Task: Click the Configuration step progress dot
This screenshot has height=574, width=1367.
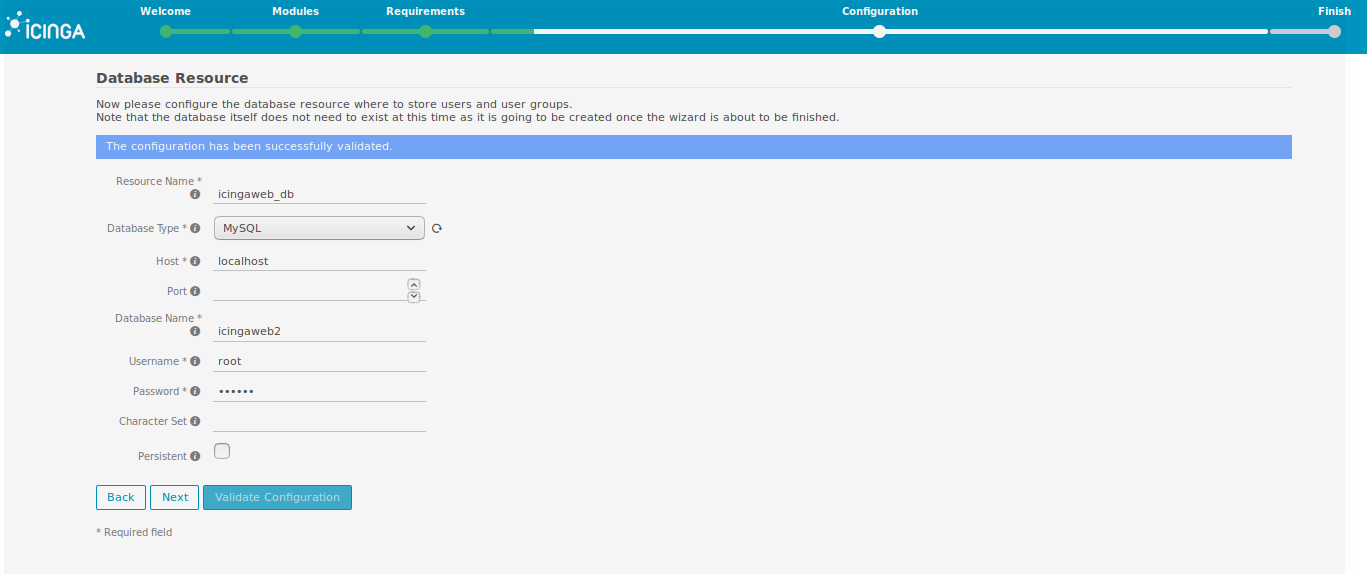Action: pos(879,31)
